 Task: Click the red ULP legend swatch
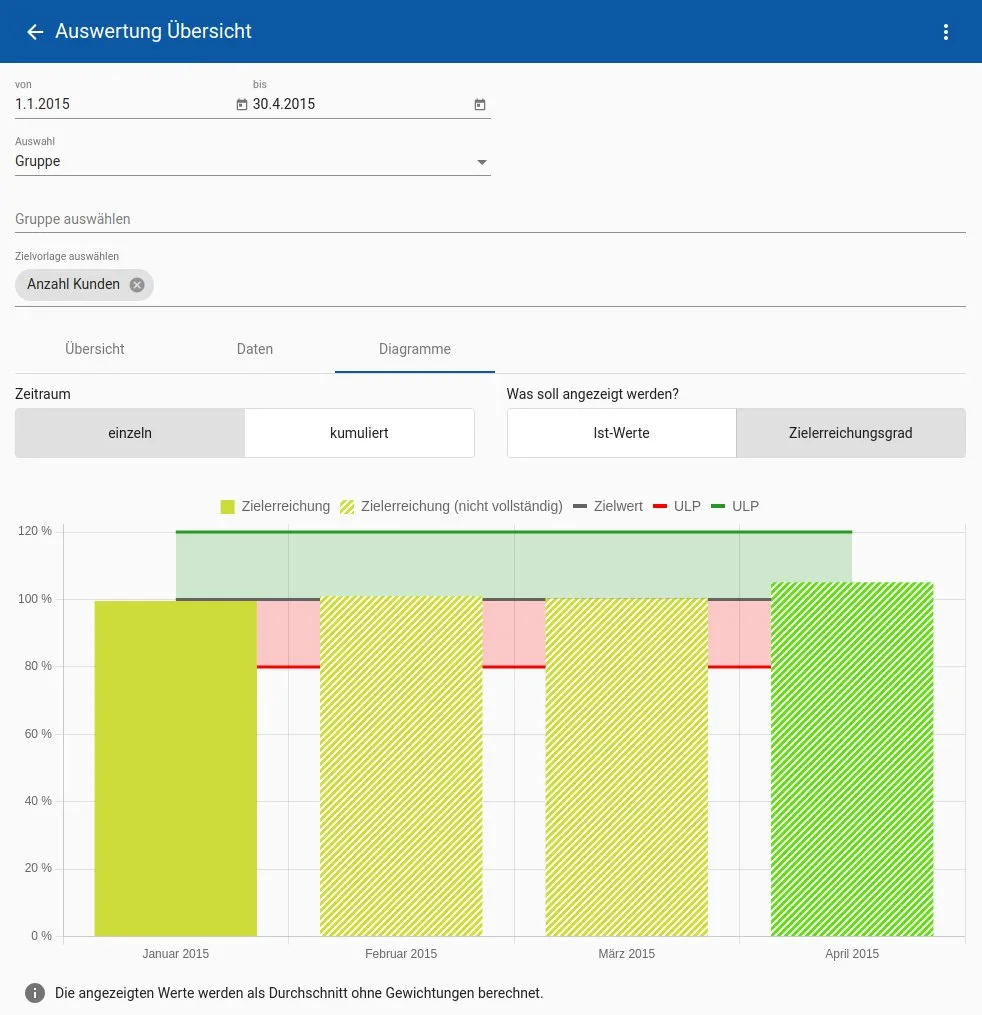[660, 507]
